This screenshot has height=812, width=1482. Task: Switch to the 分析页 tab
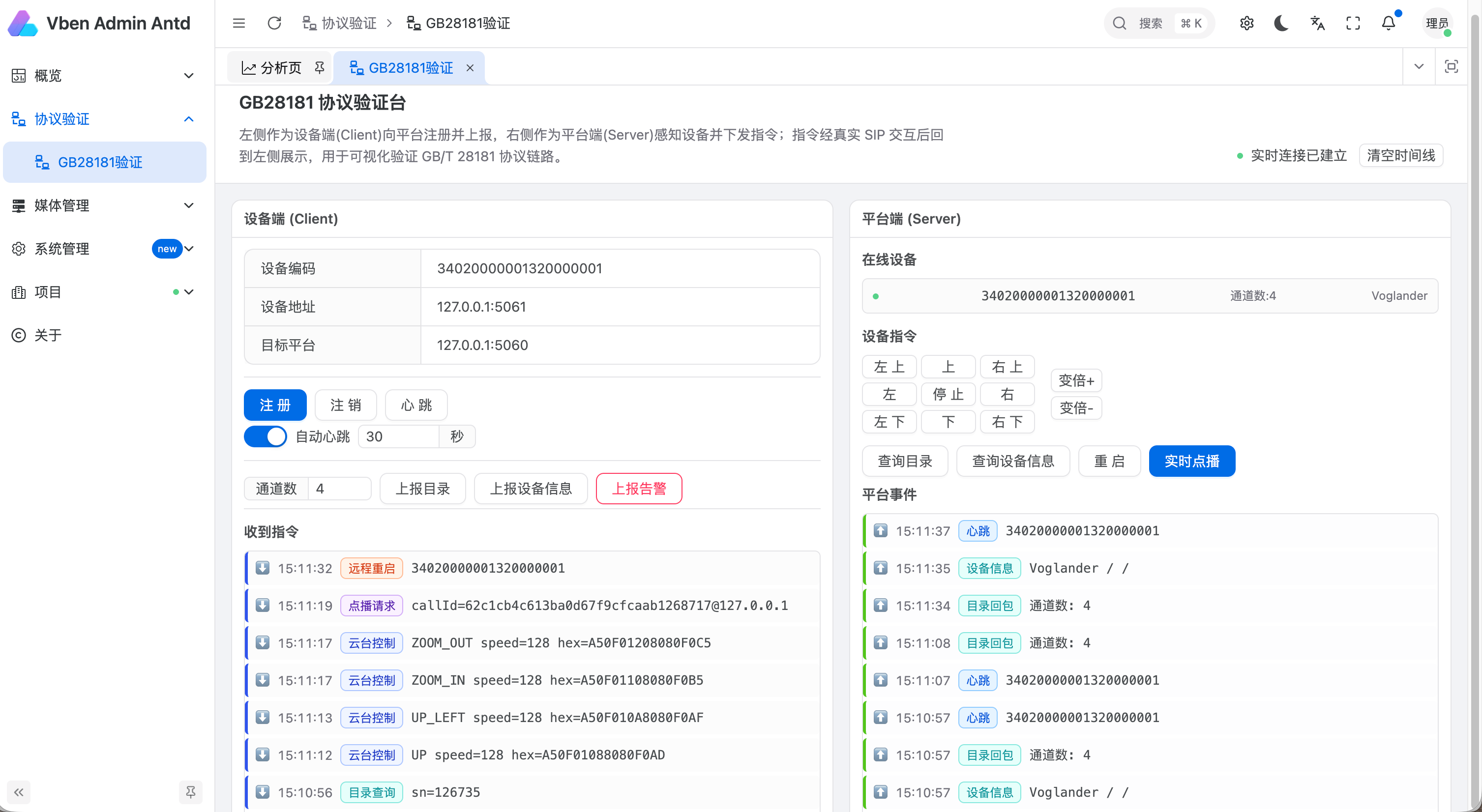(280, 68)
